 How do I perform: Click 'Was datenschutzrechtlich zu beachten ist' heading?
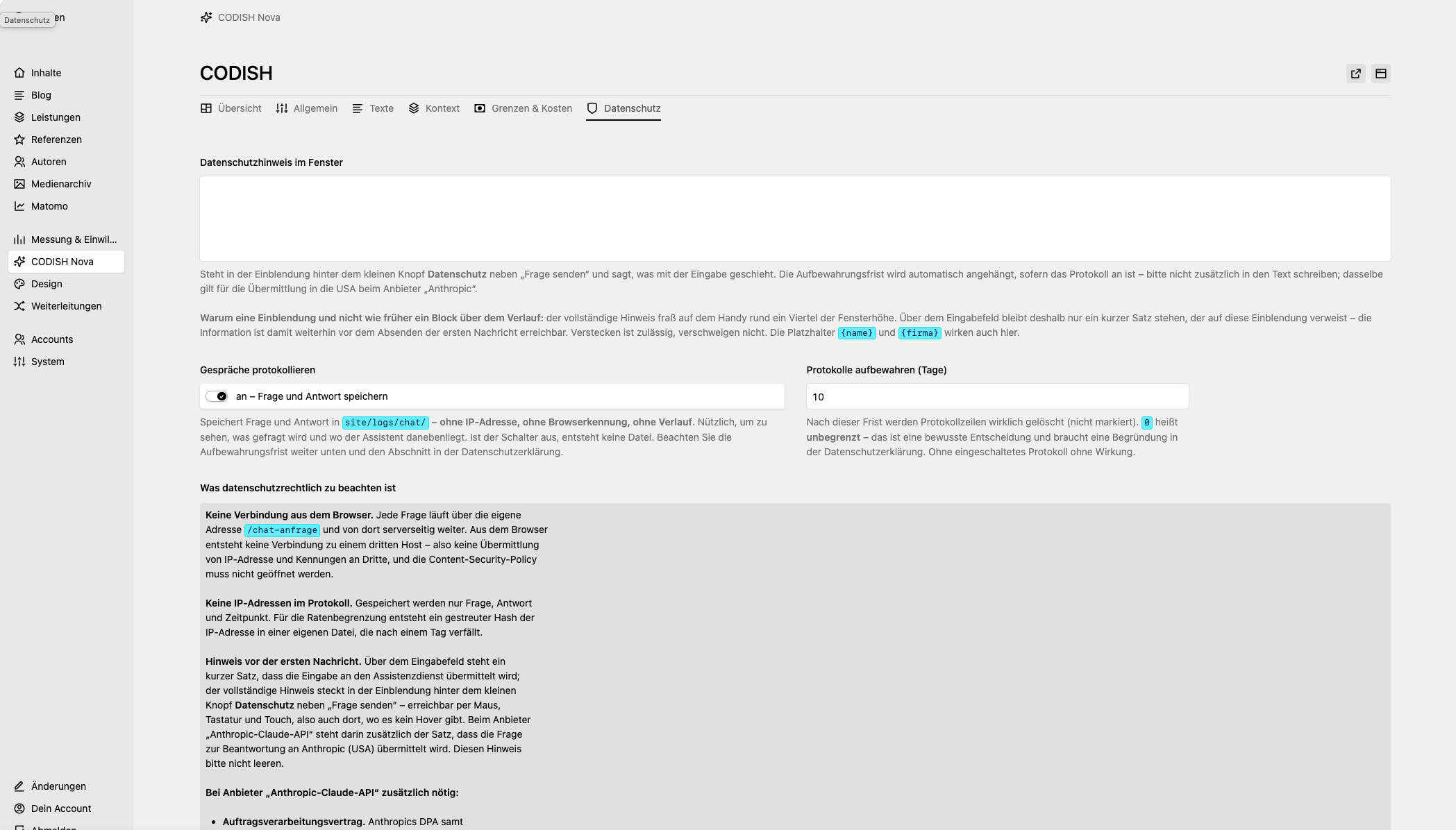[298, 488]
